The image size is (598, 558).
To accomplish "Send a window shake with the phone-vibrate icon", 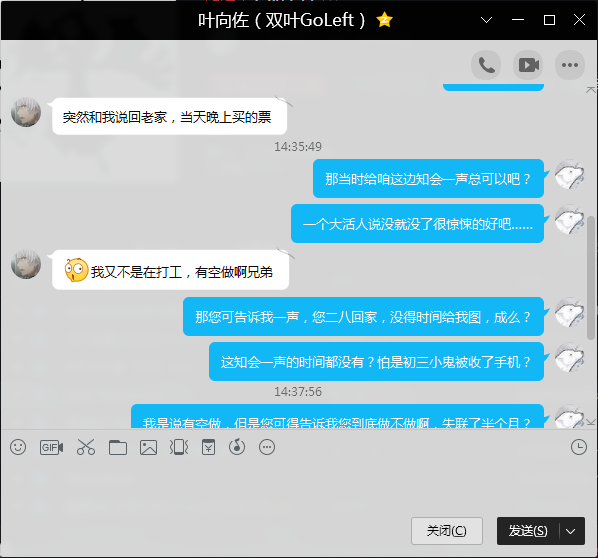I will click(x=179, y=447).
